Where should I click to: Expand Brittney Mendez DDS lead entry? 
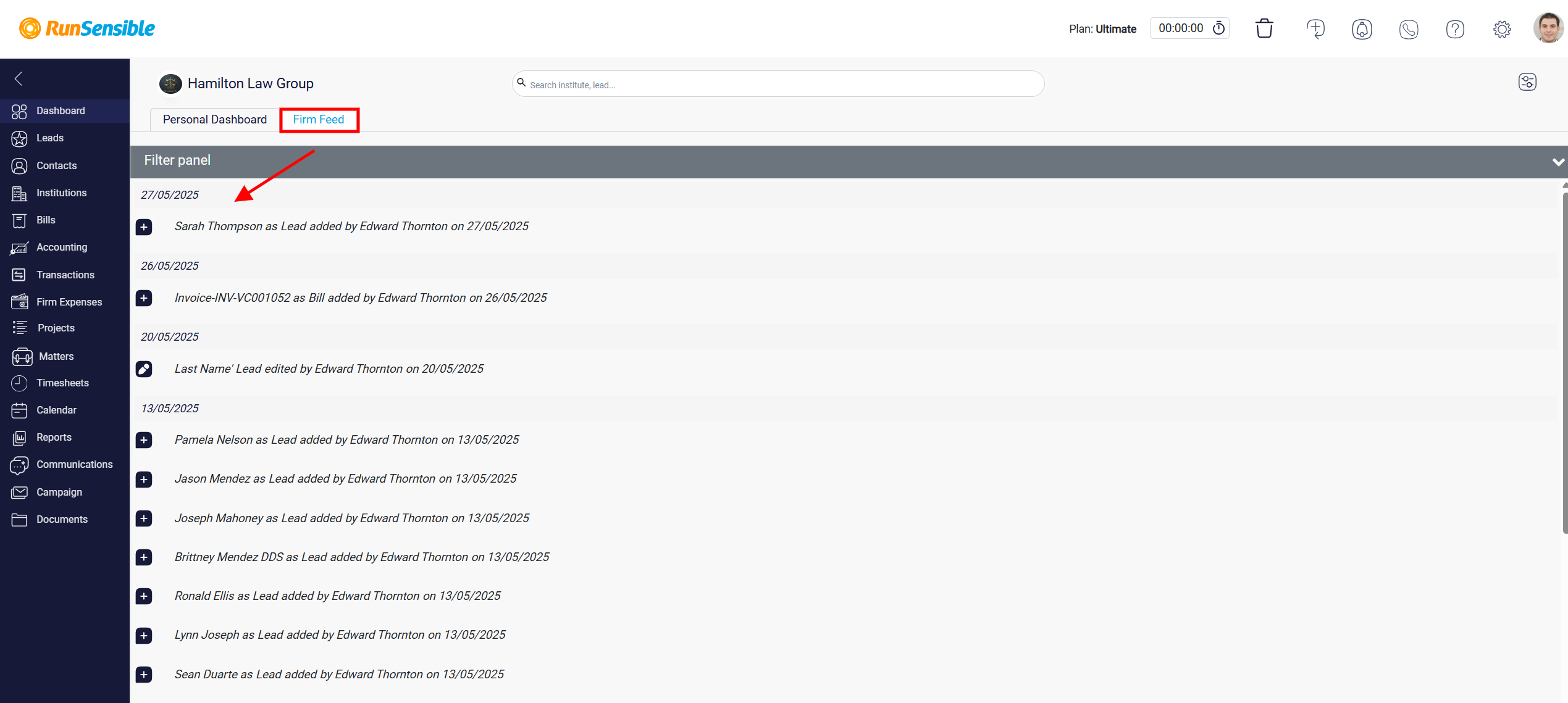point(144,557)
